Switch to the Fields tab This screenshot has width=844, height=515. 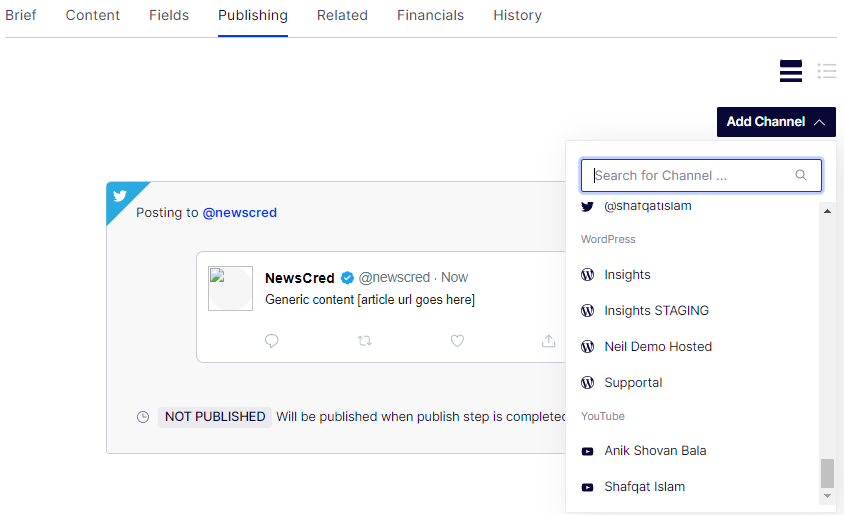169,15
